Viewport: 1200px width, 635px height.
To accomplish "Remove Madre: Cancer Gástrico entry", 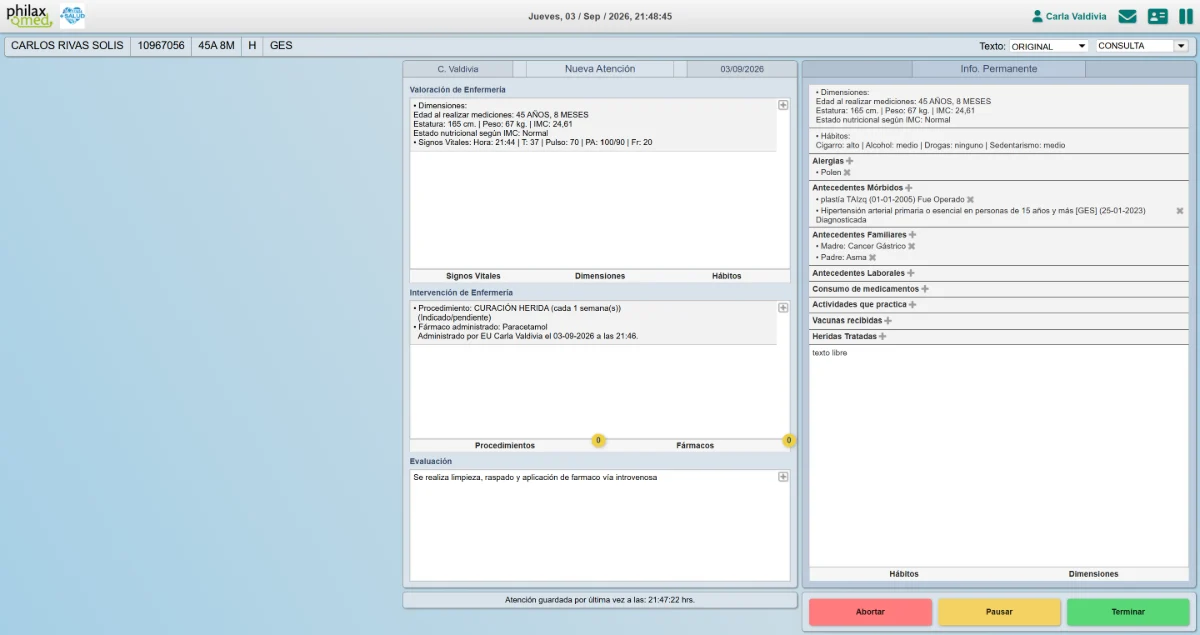I will pos(912,246).
